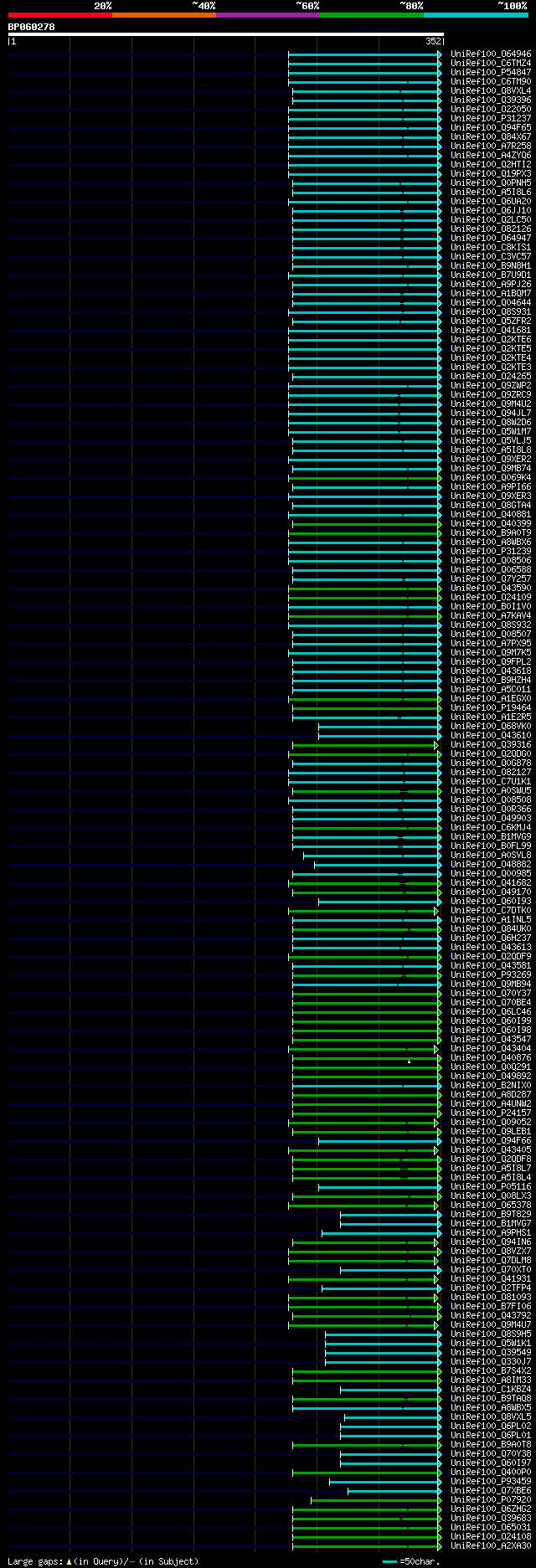Choose the green ~80% legend segment
Screen dimensions: 536x1568
point(371,15)
